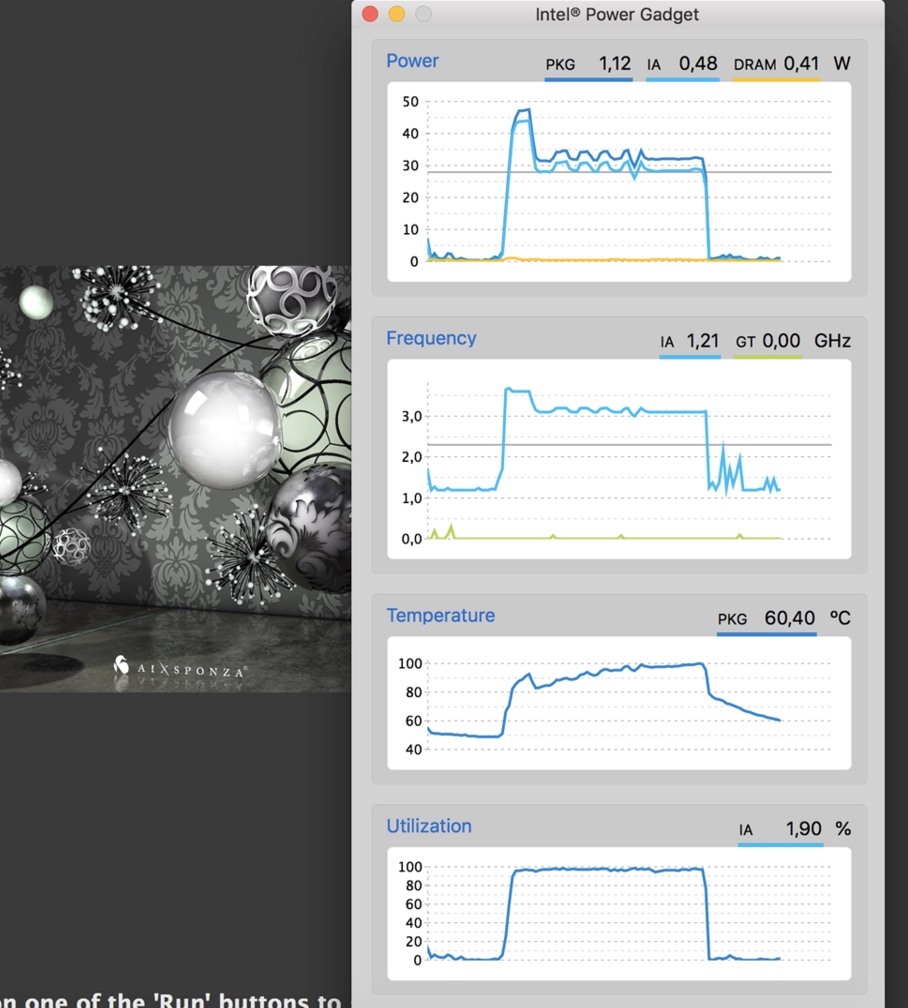The height and width of the screenshot is (1008, 908).
Task: Click the 3,0 axis label in Frequency graph
Action: pos(412,417)
